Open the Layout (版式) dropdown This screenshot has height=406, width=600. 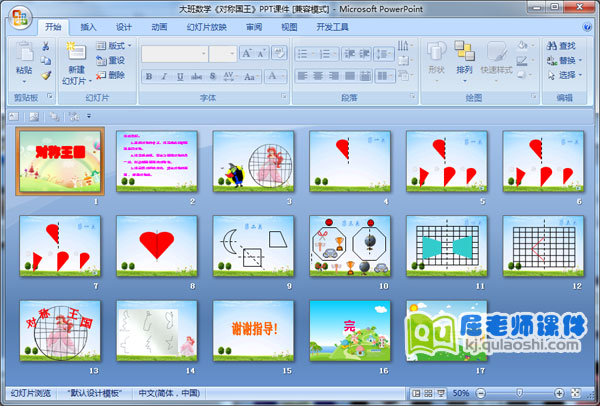115,46
